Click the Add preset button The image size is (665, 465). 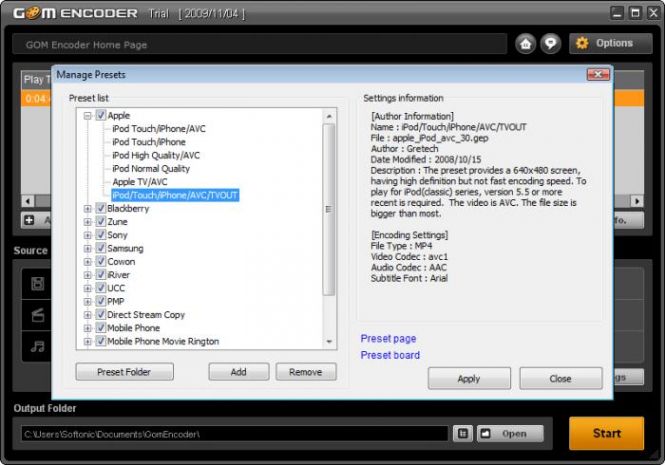238,372
